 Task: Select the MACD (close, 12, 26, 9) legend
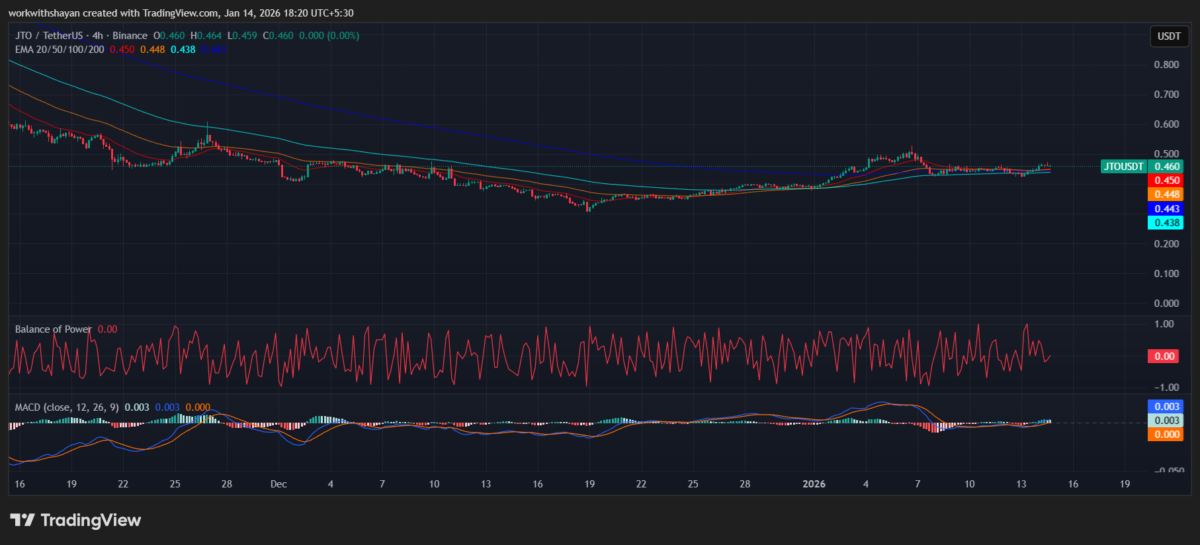[66, 407]
